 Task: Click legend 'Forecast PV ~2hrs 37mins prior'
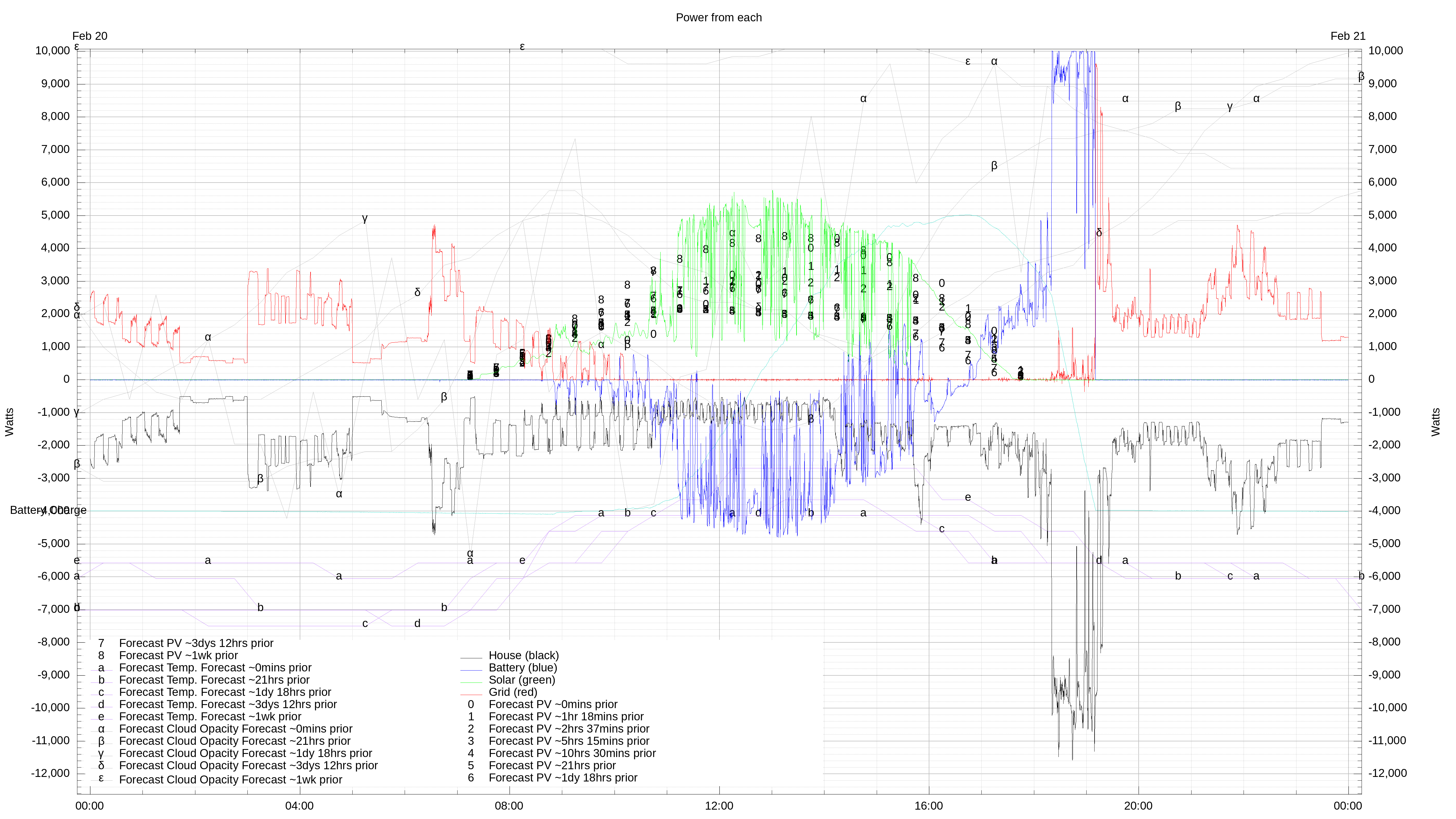569,729
